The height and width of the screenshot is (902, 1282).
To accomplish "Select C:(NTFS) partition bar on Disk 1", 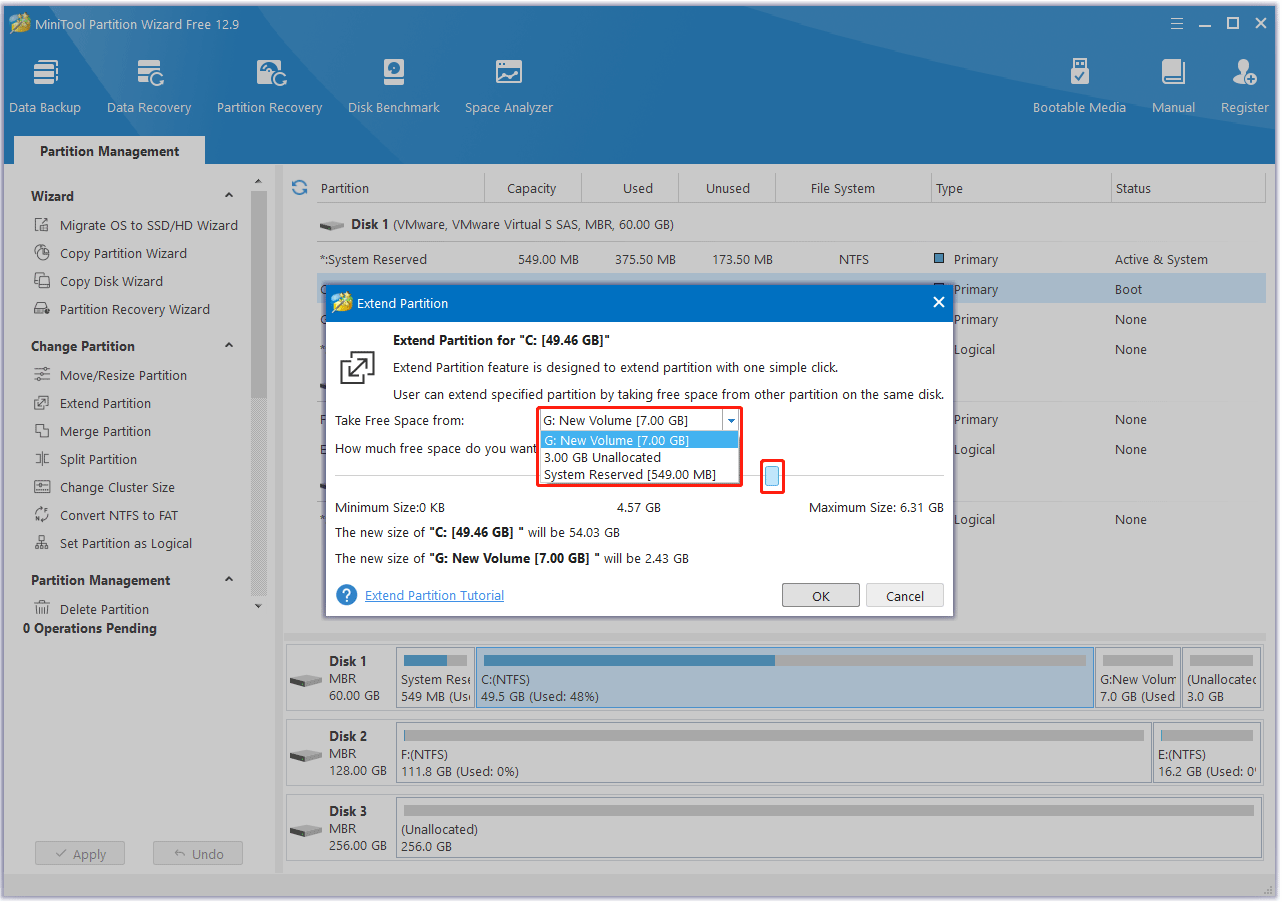I will click(x=785, y=678).
